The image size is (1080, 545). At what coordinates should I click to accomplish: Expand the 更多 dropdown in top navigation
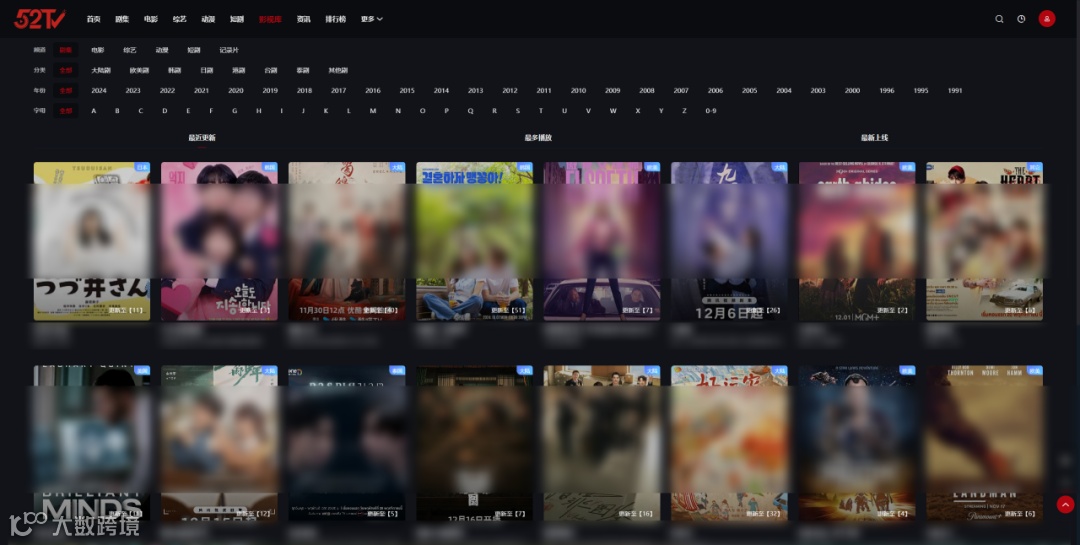click(x=371, y=19)
